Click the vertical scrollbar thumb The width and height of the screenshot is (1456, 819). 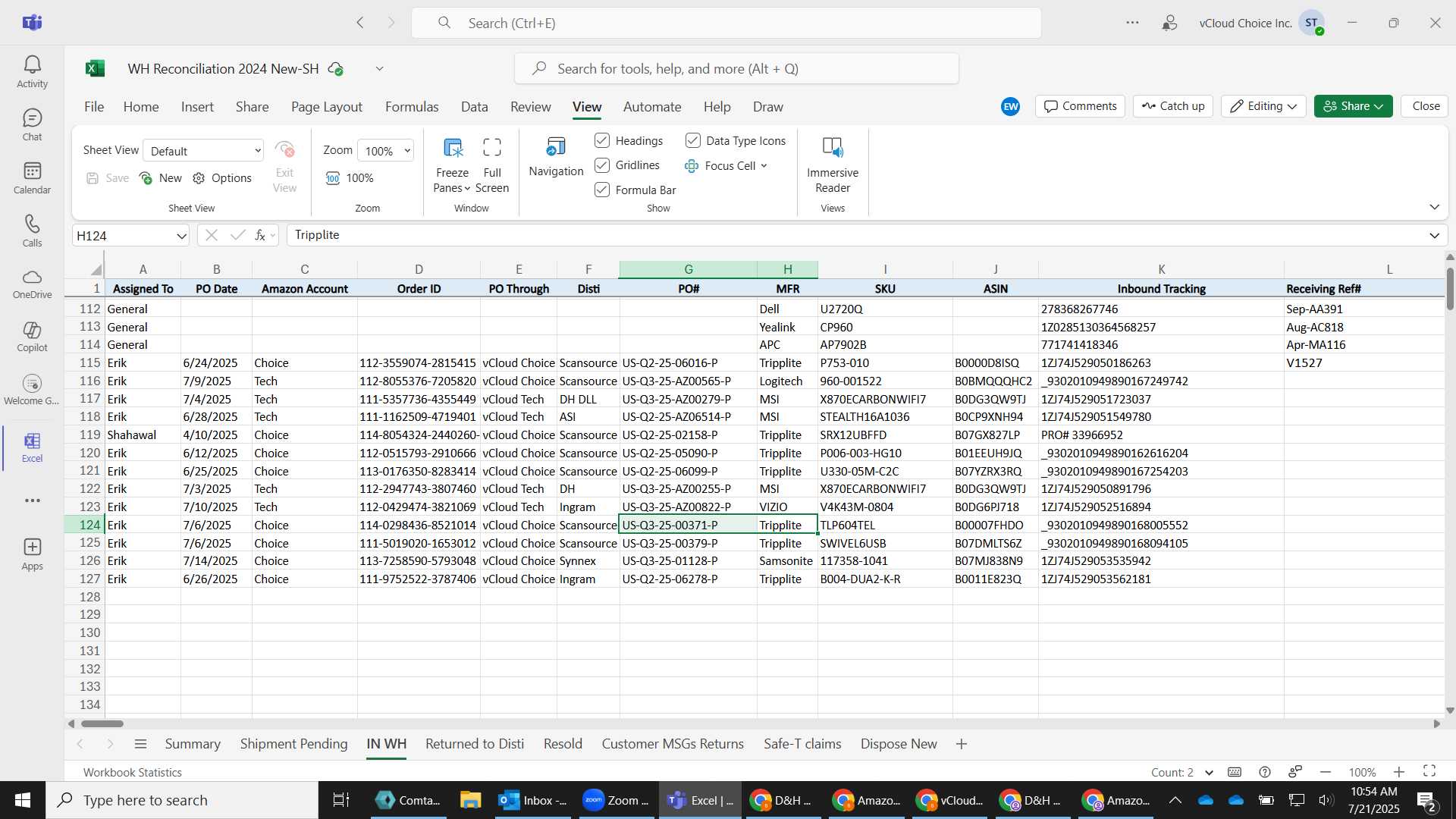click(1450, 289)
